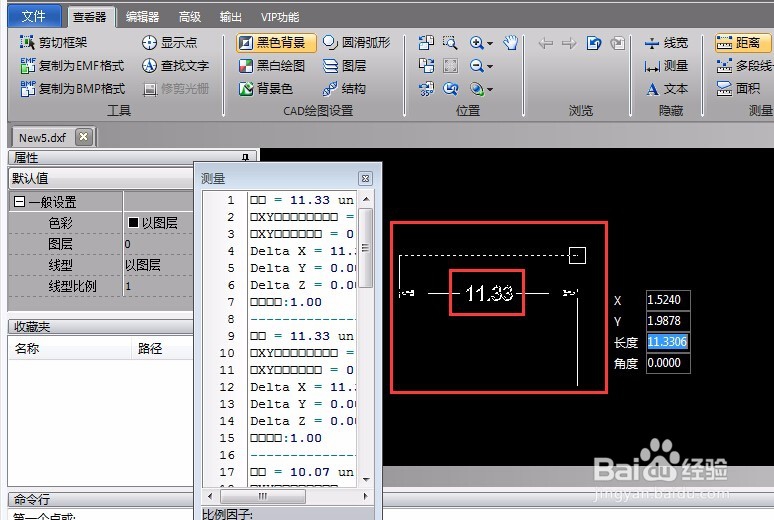Switch to the 查看器 viewer tab
Image resolution: width=774 pixels, height=520 pixels.
tap(90, 17)
